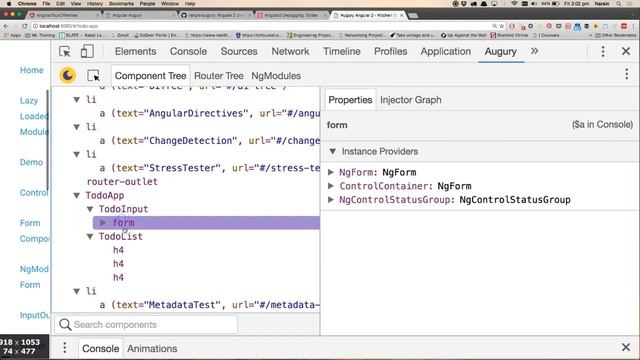
Task: Open the Control link in sidebar
Action: click(x=33, y=193)
